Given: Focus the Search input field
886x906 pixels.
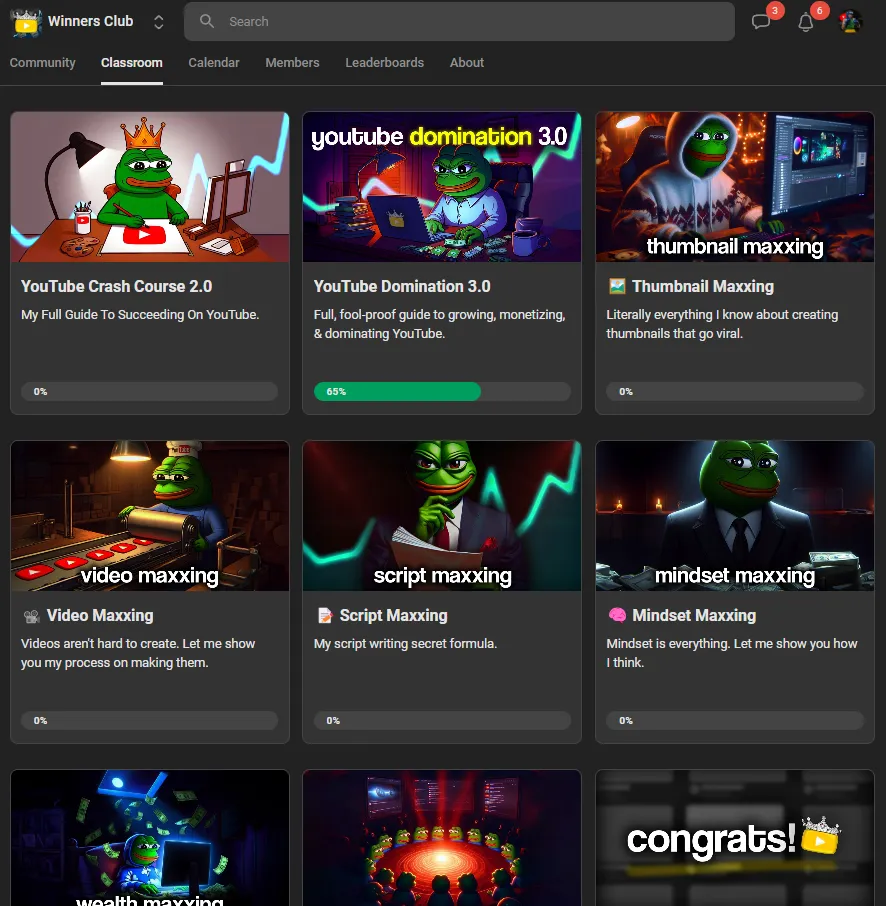Looking at the screenshot, I should [x=459, y=21].
